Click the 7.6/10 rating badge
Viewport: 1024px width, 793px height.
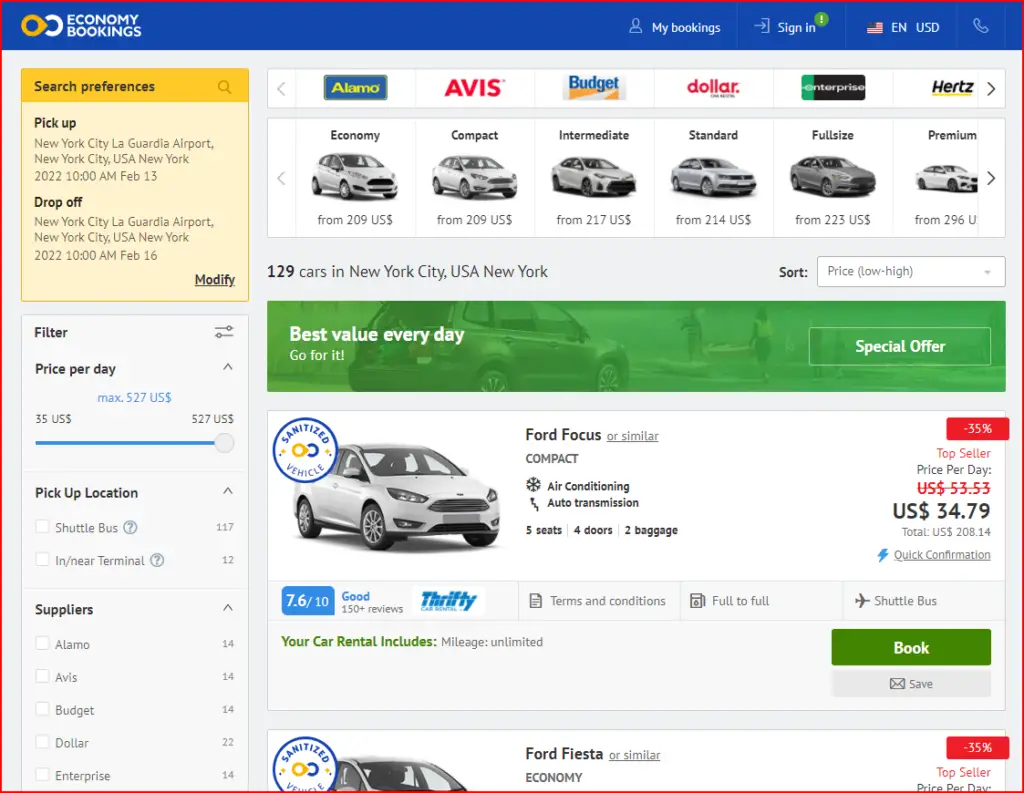click(x=308, y=600)
